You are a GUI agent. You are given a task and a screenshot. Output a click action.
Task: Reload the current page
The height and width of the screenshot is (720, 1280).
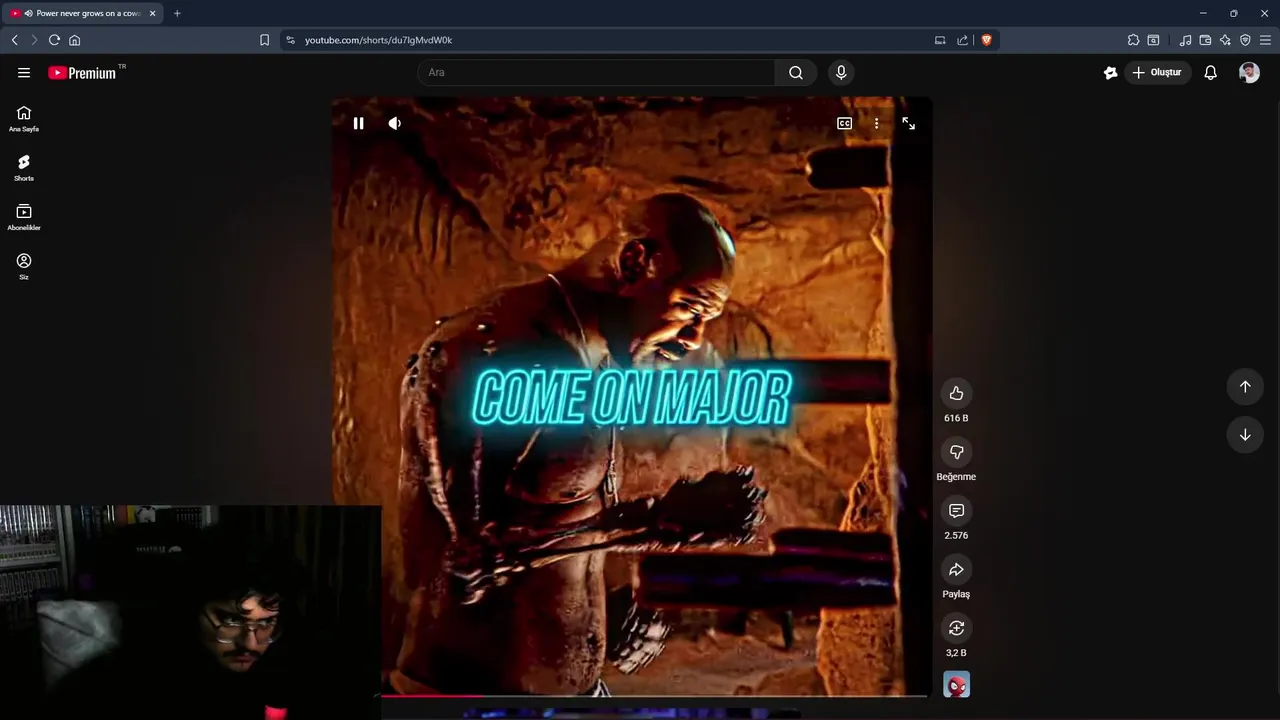[54, 40]
